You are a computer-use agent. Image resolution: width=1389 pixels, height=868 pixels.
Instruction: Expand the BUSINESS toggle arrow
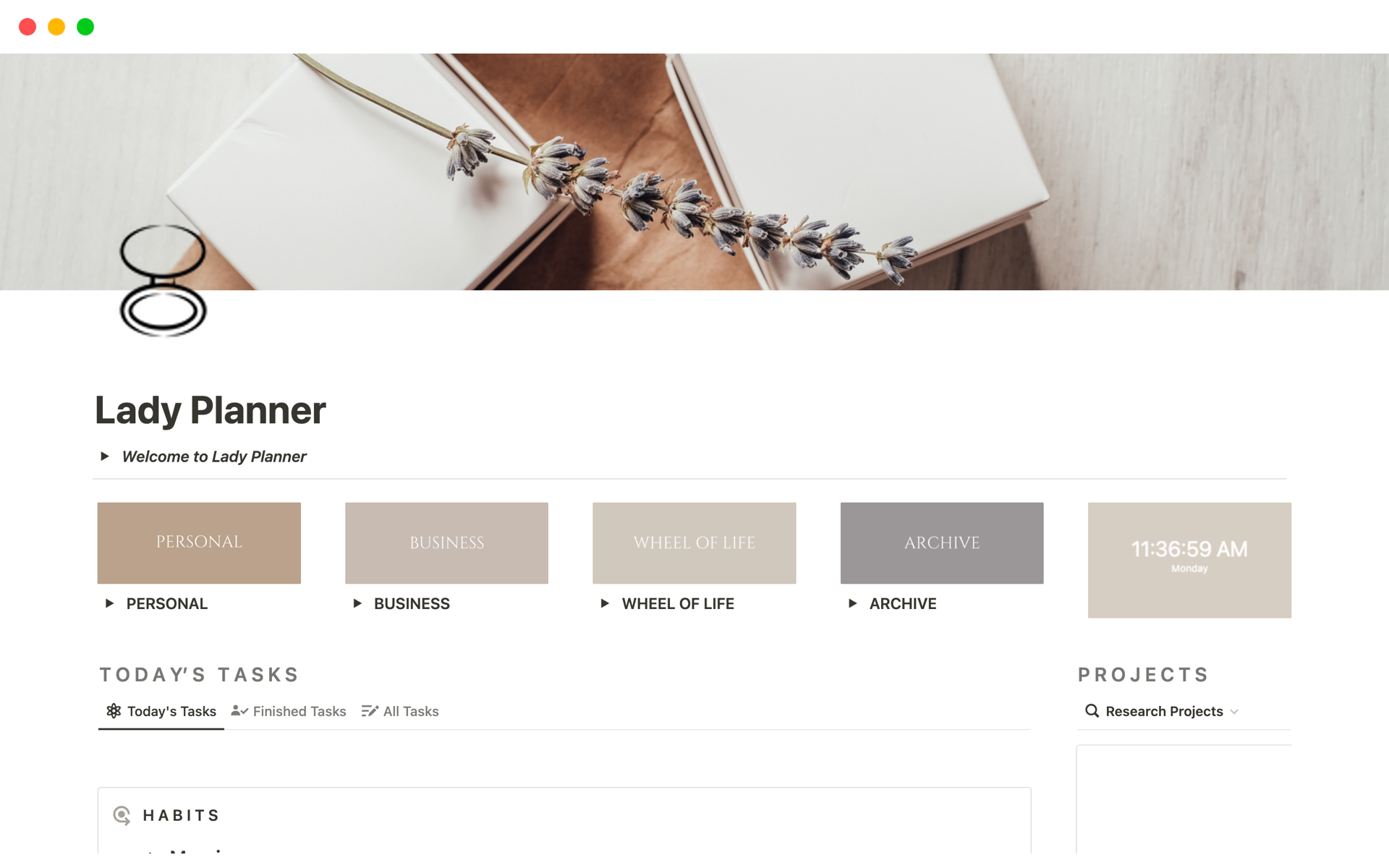pos(357,603)
